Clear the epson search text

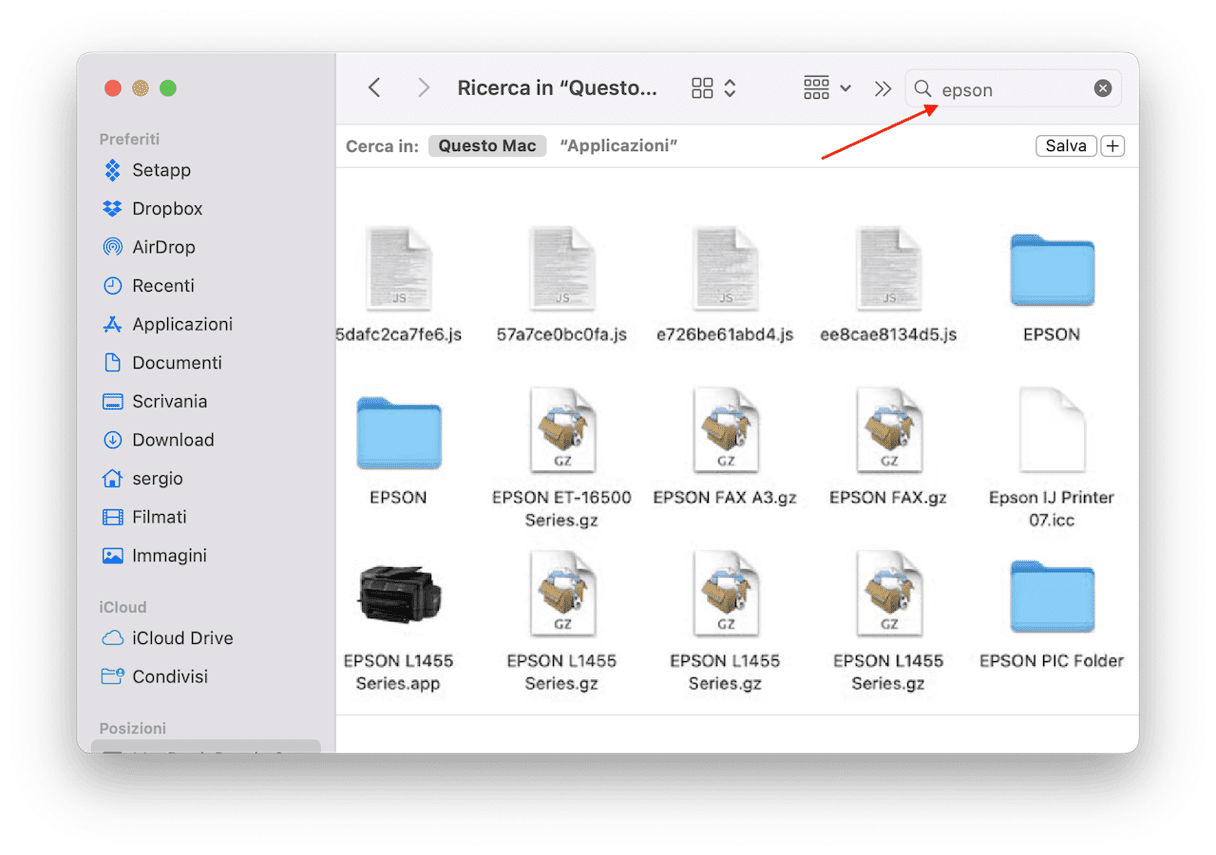[1102, 89]
